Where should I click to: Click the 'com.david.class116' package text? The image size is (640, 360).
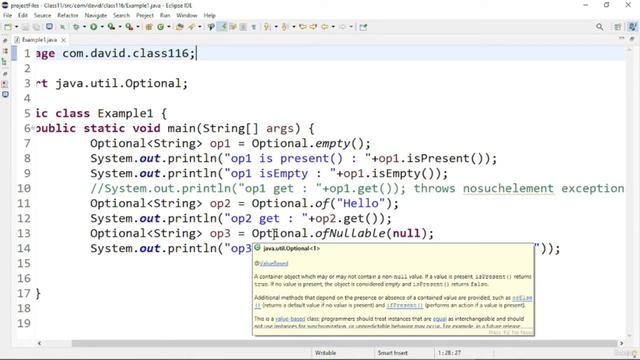click(x=126, y=53)
